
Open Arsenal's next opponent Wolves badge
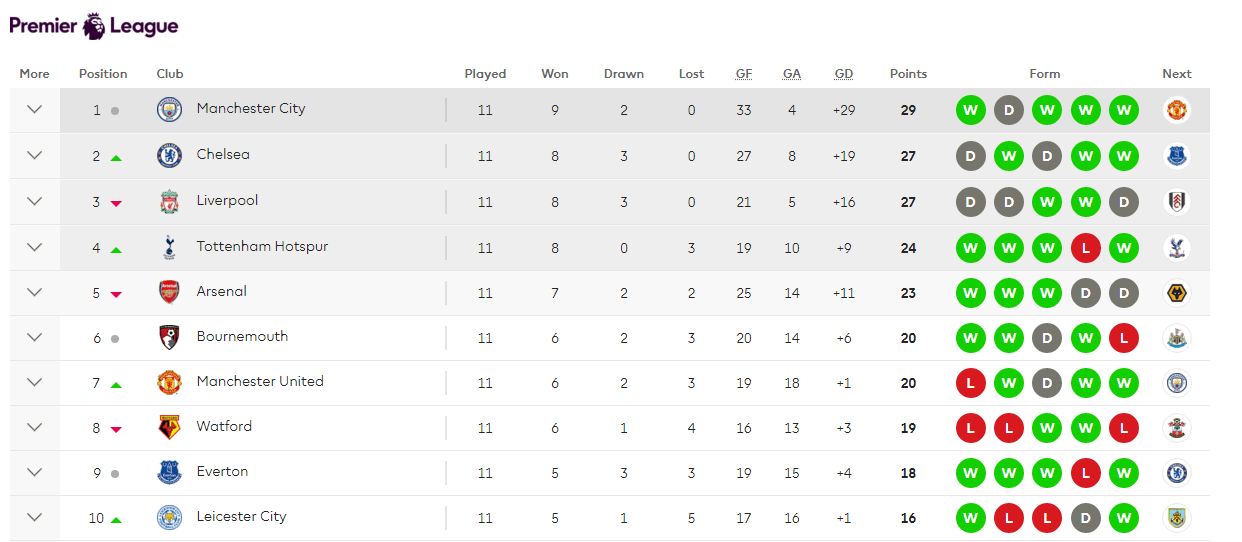click(1177, 293)
